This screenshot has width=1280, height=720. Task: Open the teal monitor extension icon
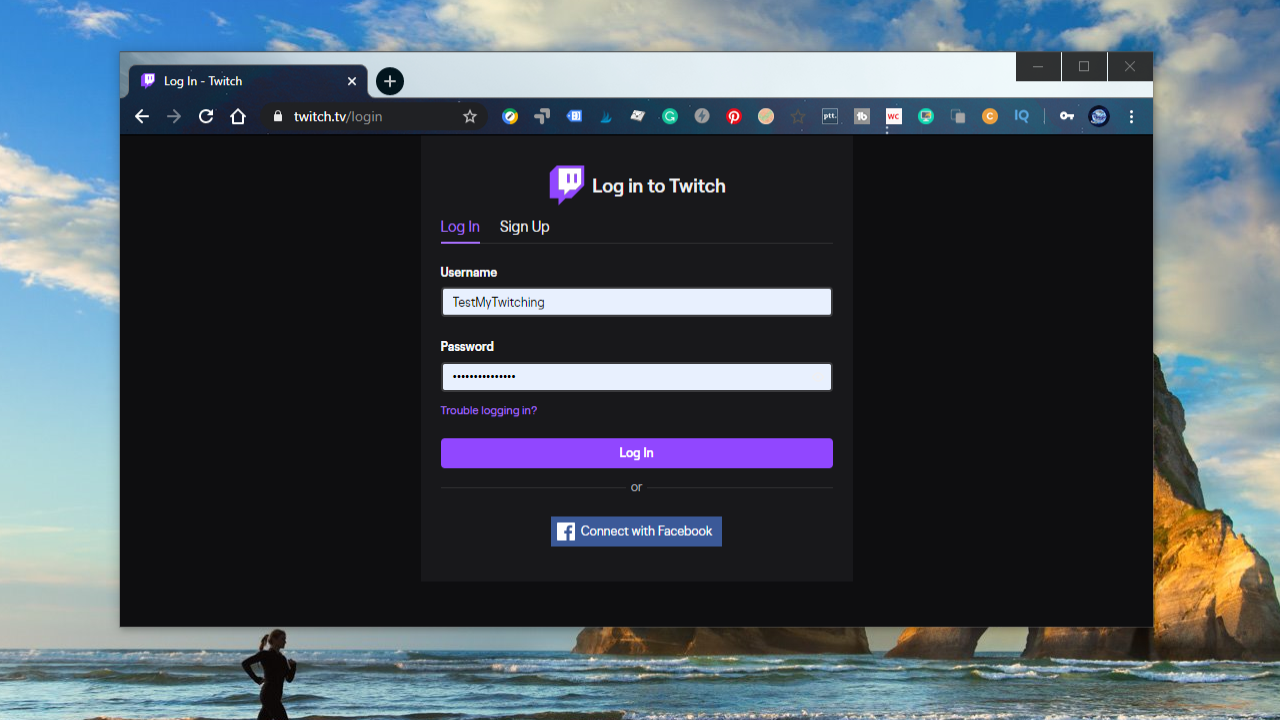[x=926, y=116]
